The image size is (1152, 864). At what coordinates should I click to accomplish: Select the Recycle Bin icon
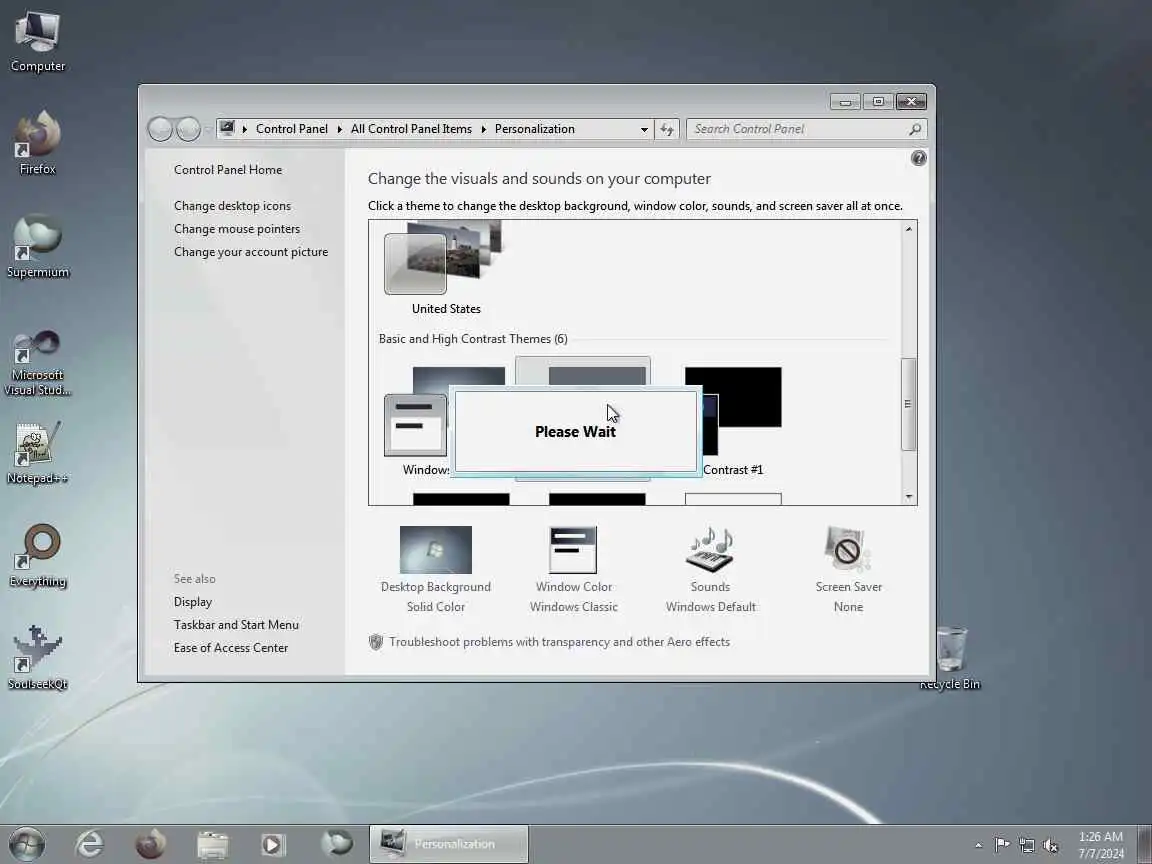950,658
